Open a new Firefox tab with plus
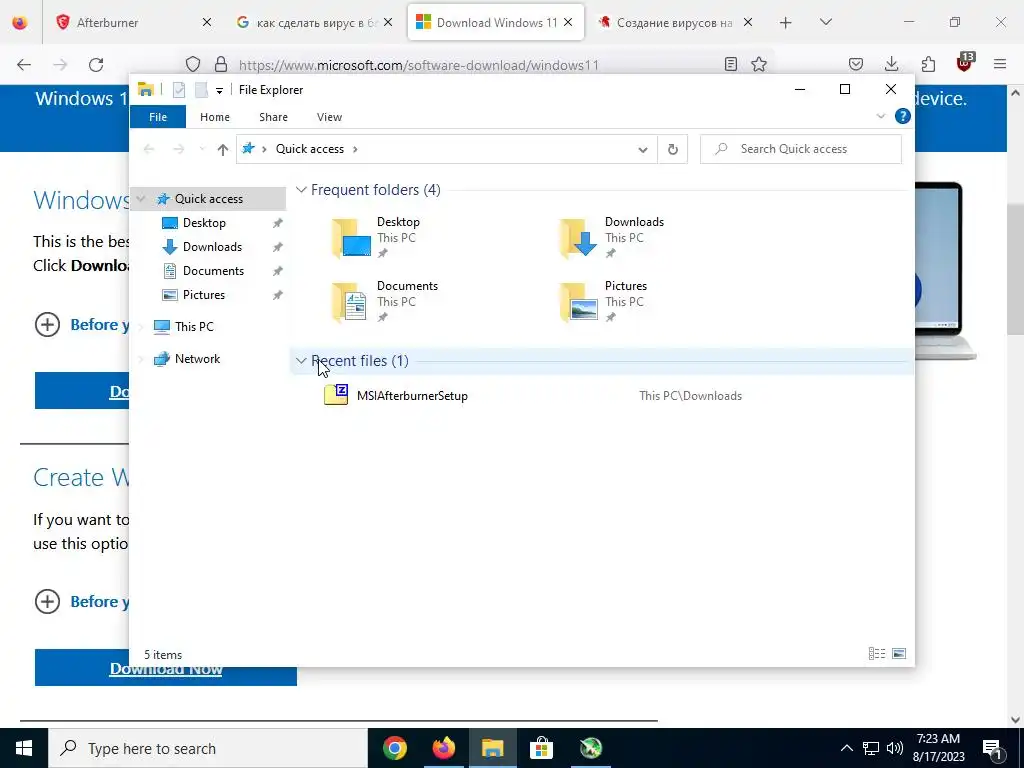This screenshot has height=768, width=1024. (x=786, y=23)
